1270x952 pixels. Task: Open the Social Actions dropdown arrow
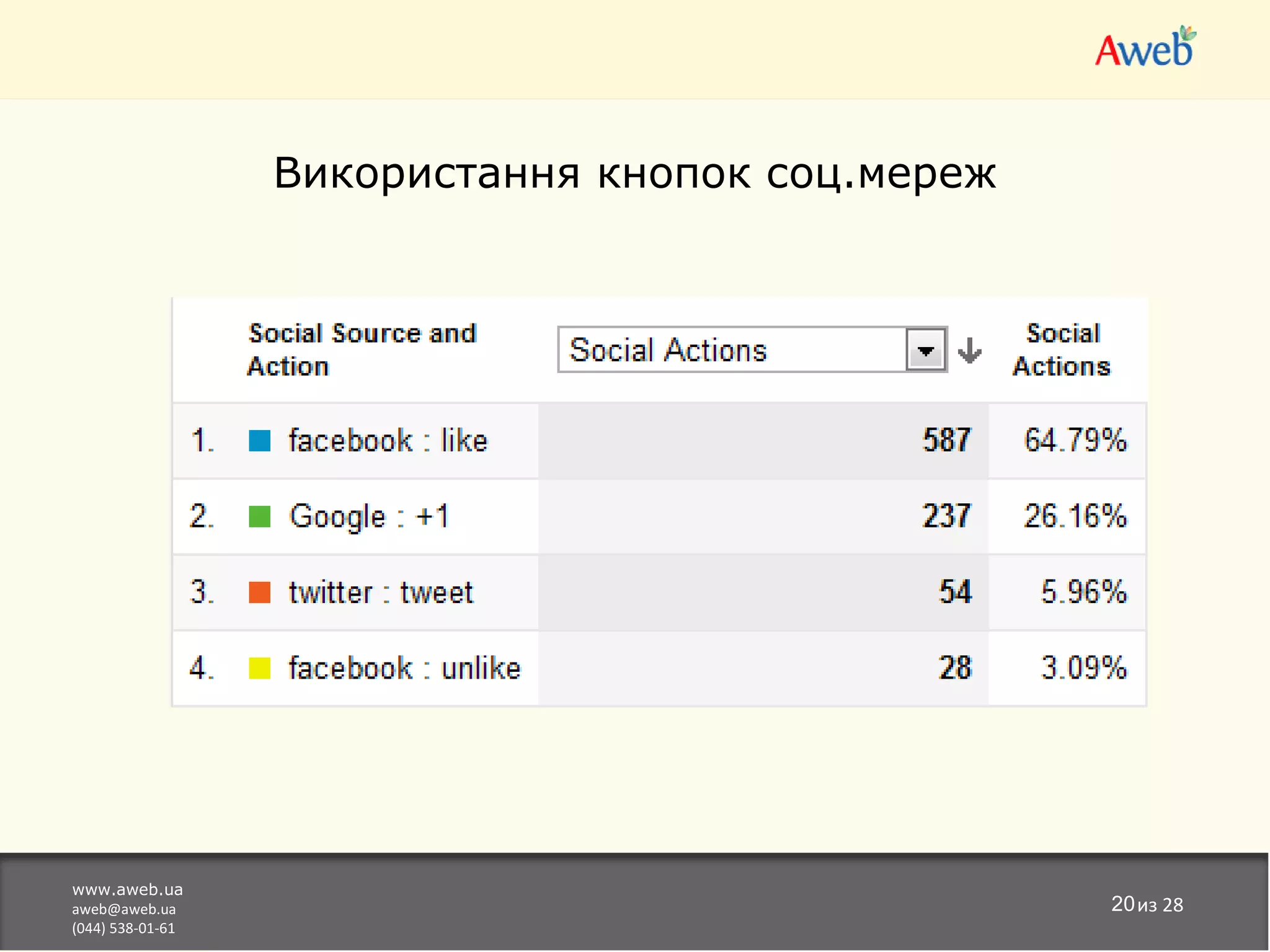926,350
